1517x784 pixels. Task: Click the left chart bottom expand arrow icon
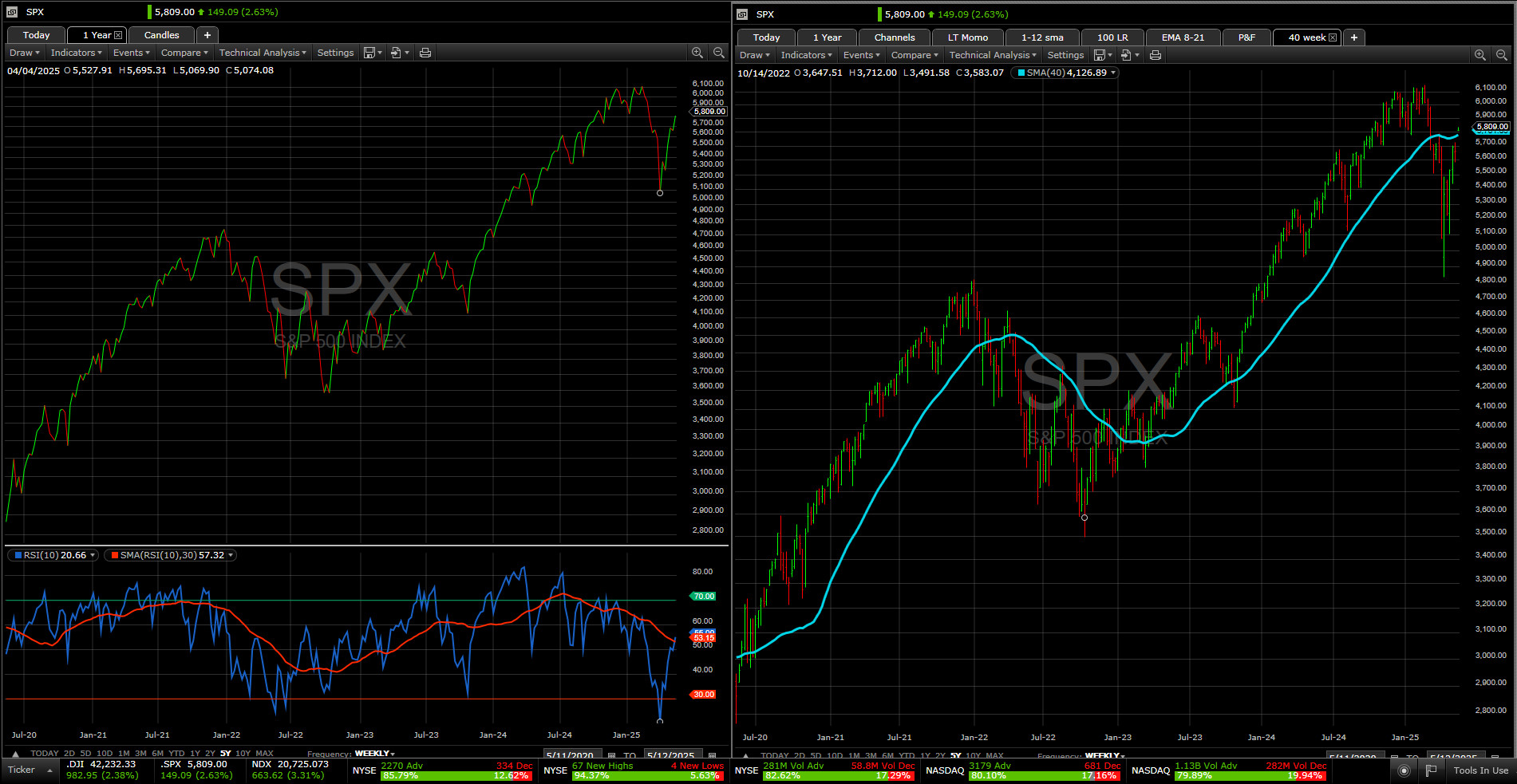coord(15,754)
